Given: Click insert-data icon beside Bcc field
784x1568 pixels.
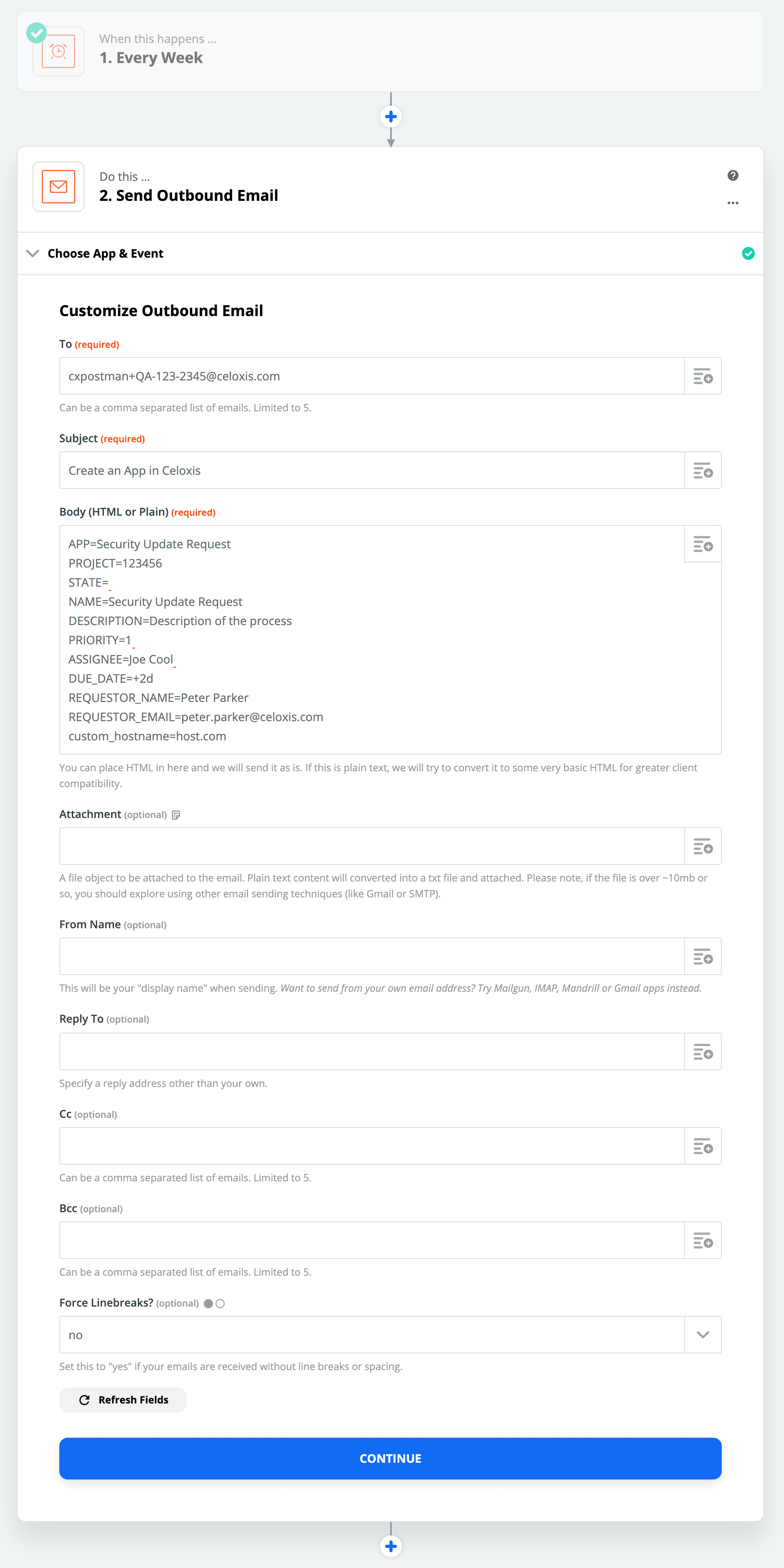Looking at the screenshot, I should pos(703,1240).
